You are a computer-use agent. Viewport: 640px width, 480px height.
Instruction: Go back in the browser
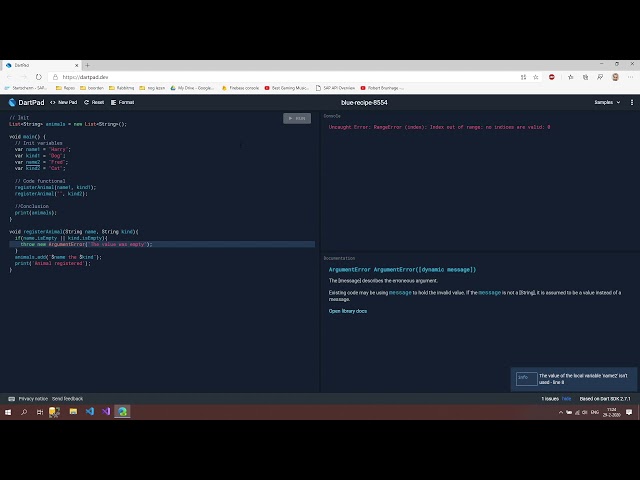tap(10, 77)
